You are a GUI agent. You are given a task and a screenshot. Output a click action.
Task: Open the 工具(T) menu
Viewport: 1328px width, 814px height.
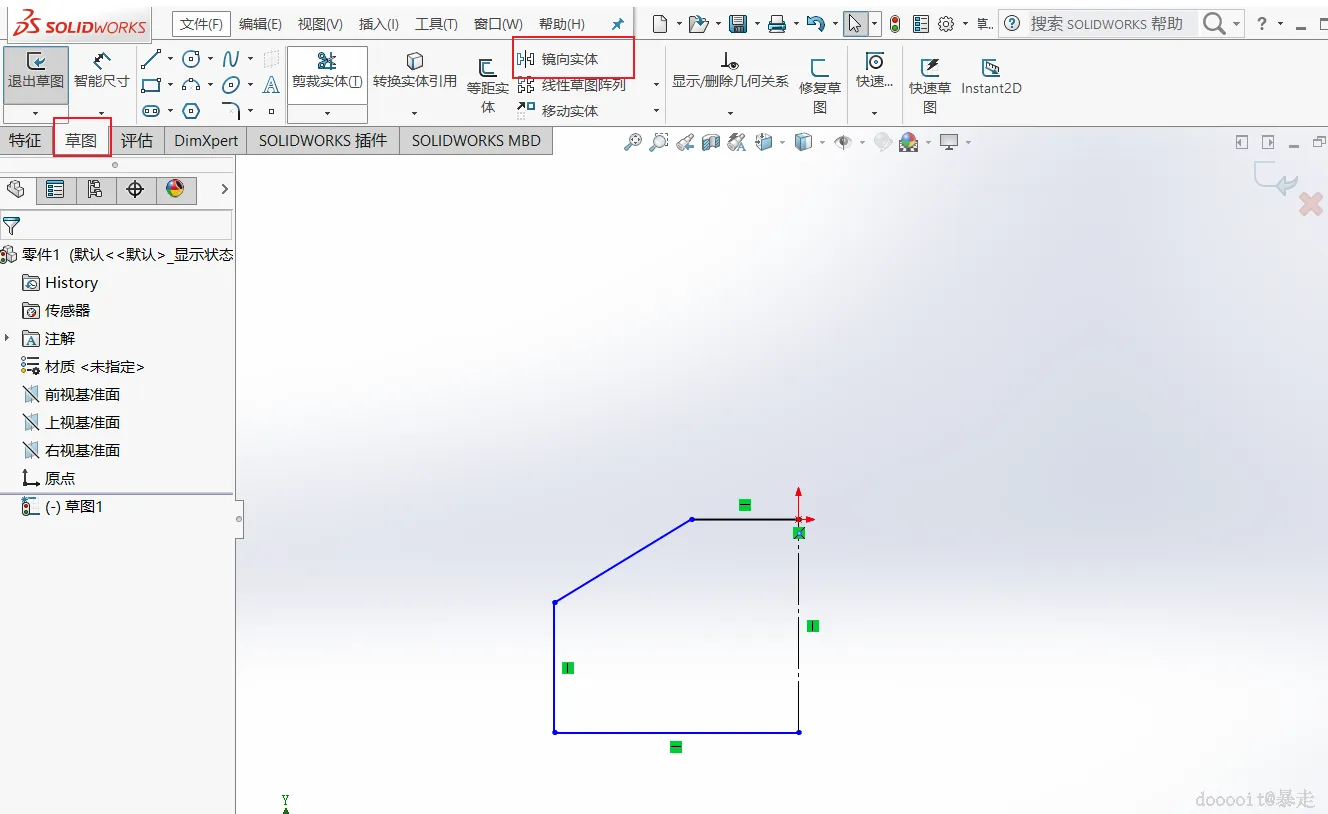pyautogui.click(x=436, y=24)
